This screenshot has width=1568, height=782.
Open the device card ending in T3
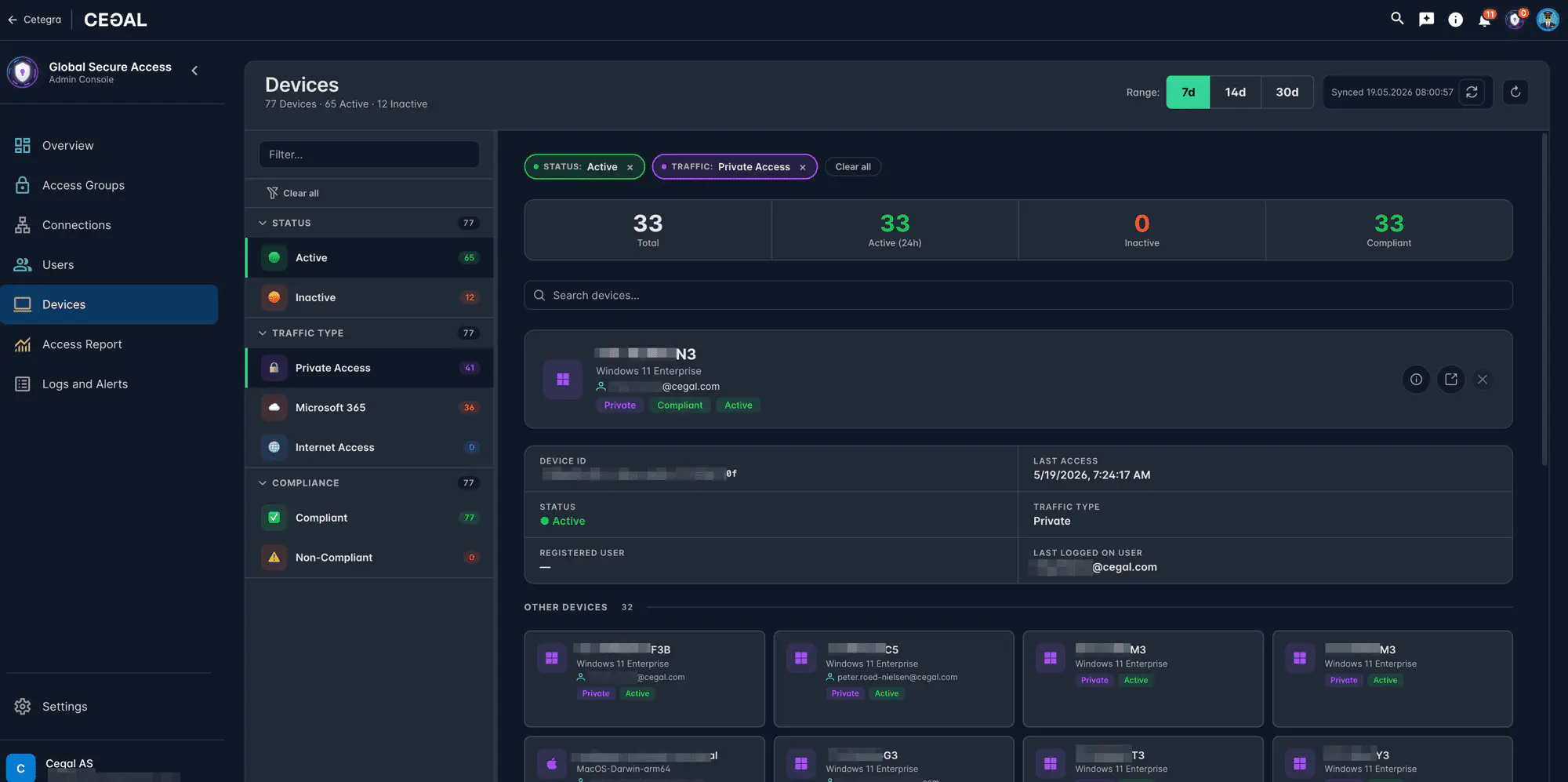(x=1143, y=759)
